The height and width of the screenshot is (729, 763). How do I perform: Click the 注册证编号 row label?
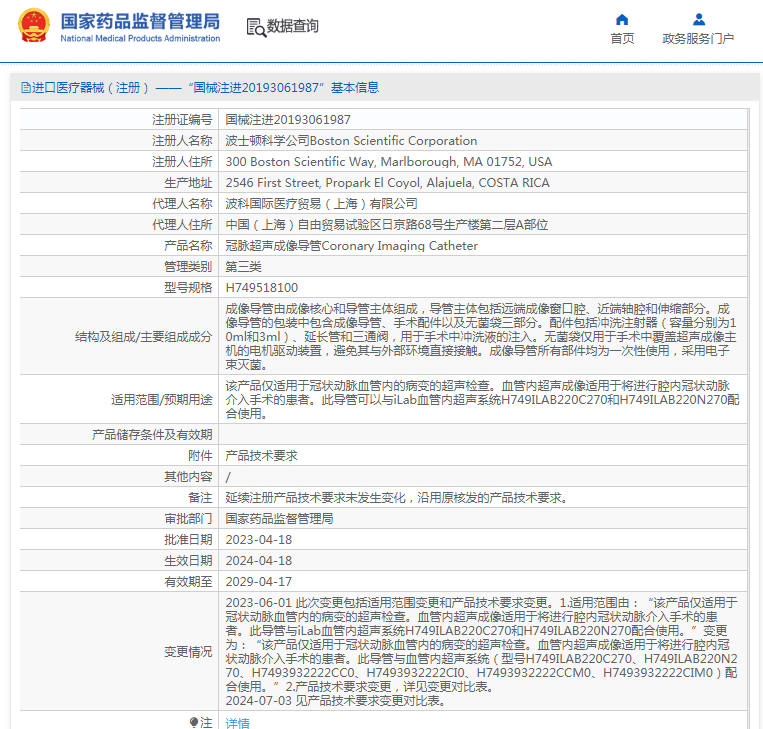click(182, 120)
